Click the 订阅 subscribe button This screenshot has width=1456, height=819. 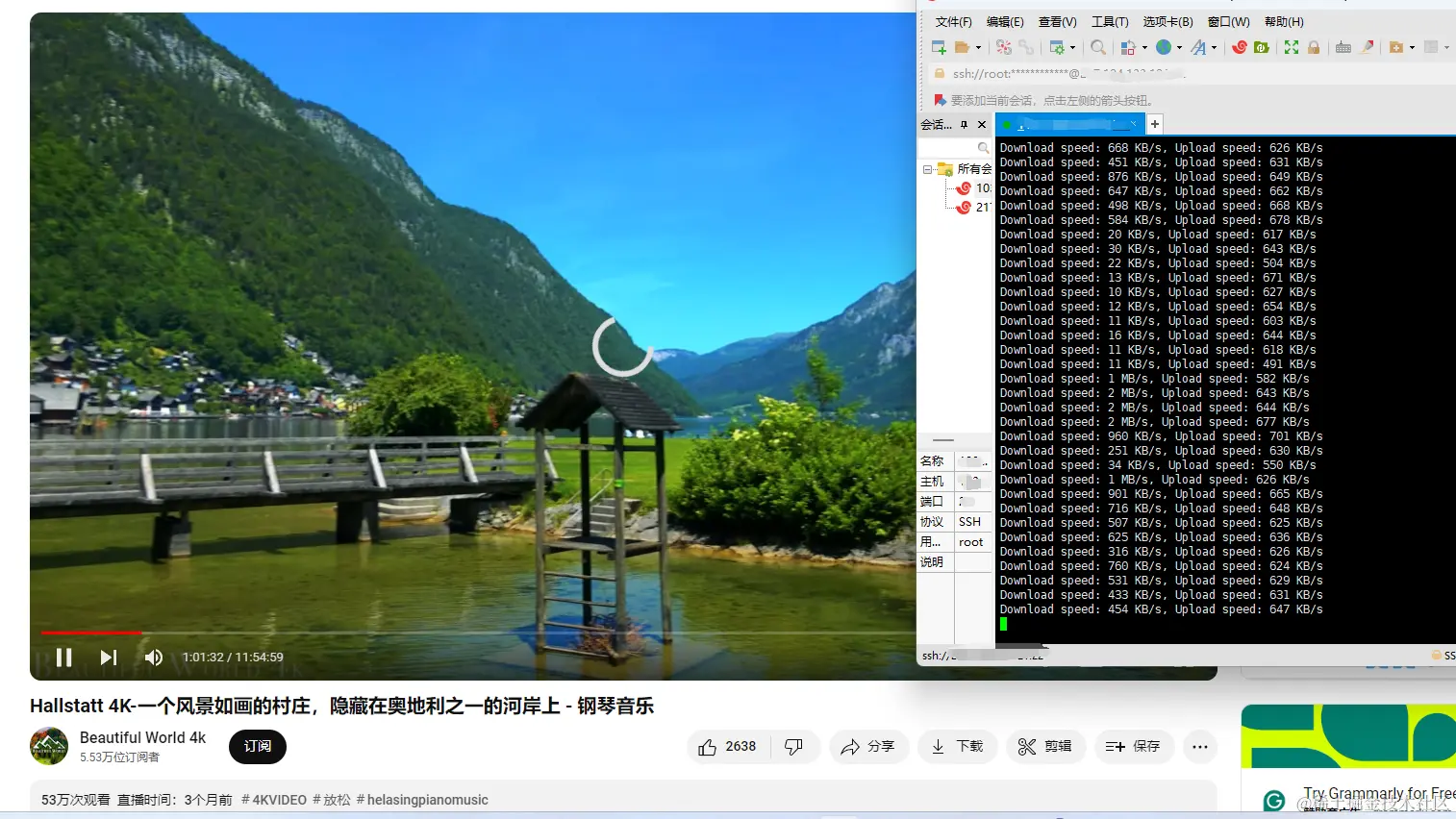257,746
